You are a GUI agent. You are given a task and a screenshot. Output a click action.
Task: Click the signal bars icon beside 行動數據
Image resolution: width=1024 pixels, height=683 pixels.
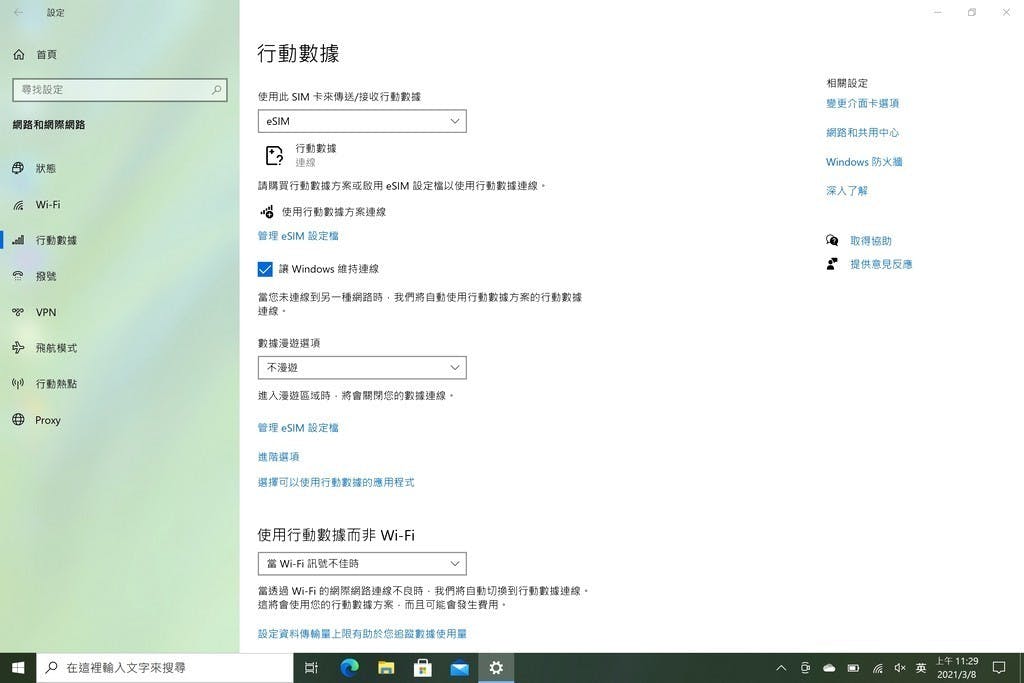pyautogui.click(x=18, y=240)
